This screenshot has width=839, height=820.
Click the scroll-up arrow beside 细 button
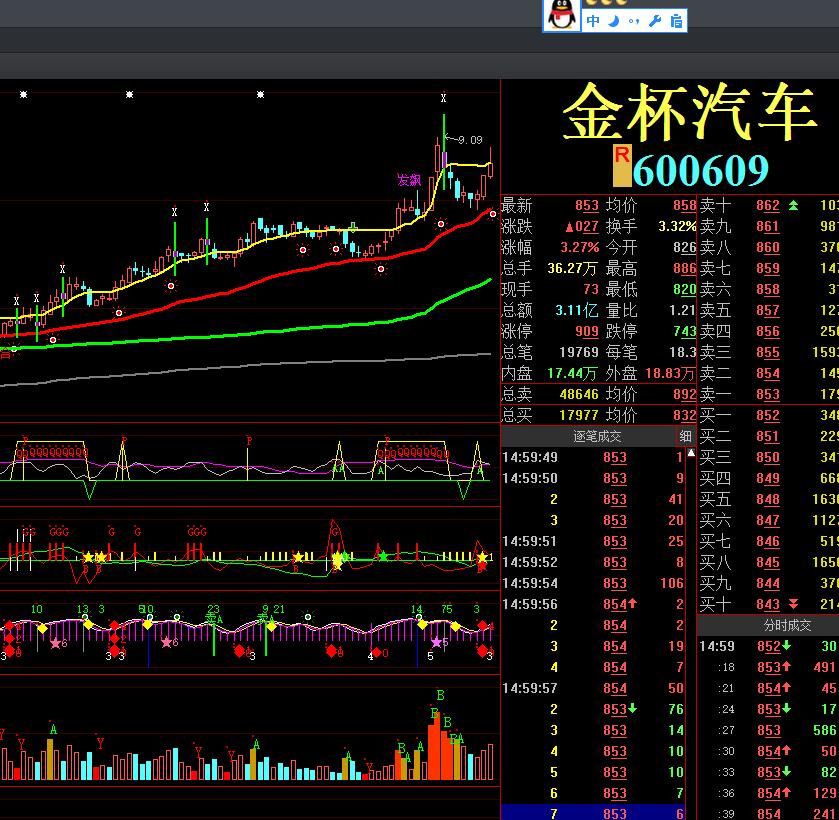pyautogui.click(x=691, y=453)
